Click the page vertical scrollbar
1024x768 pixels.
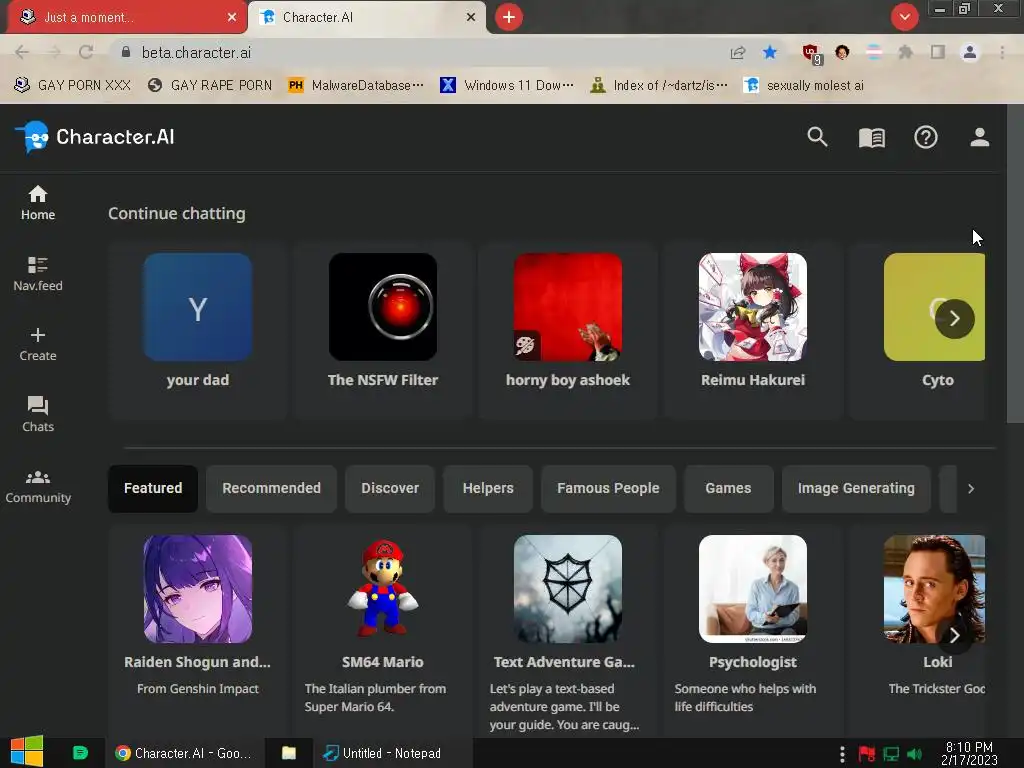(x=1015, y=263)
